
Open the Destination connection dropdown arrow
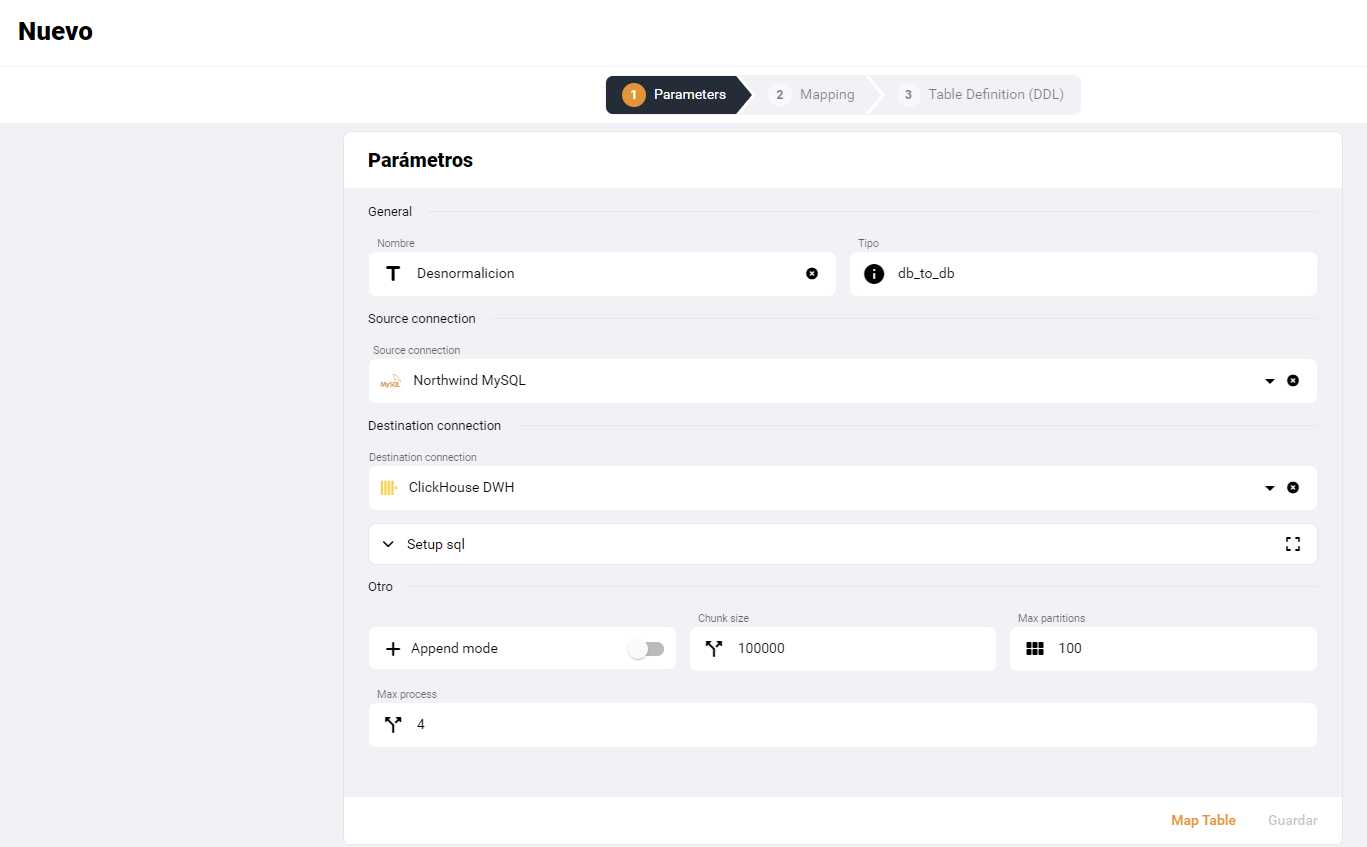click(x=1270, y=488)
